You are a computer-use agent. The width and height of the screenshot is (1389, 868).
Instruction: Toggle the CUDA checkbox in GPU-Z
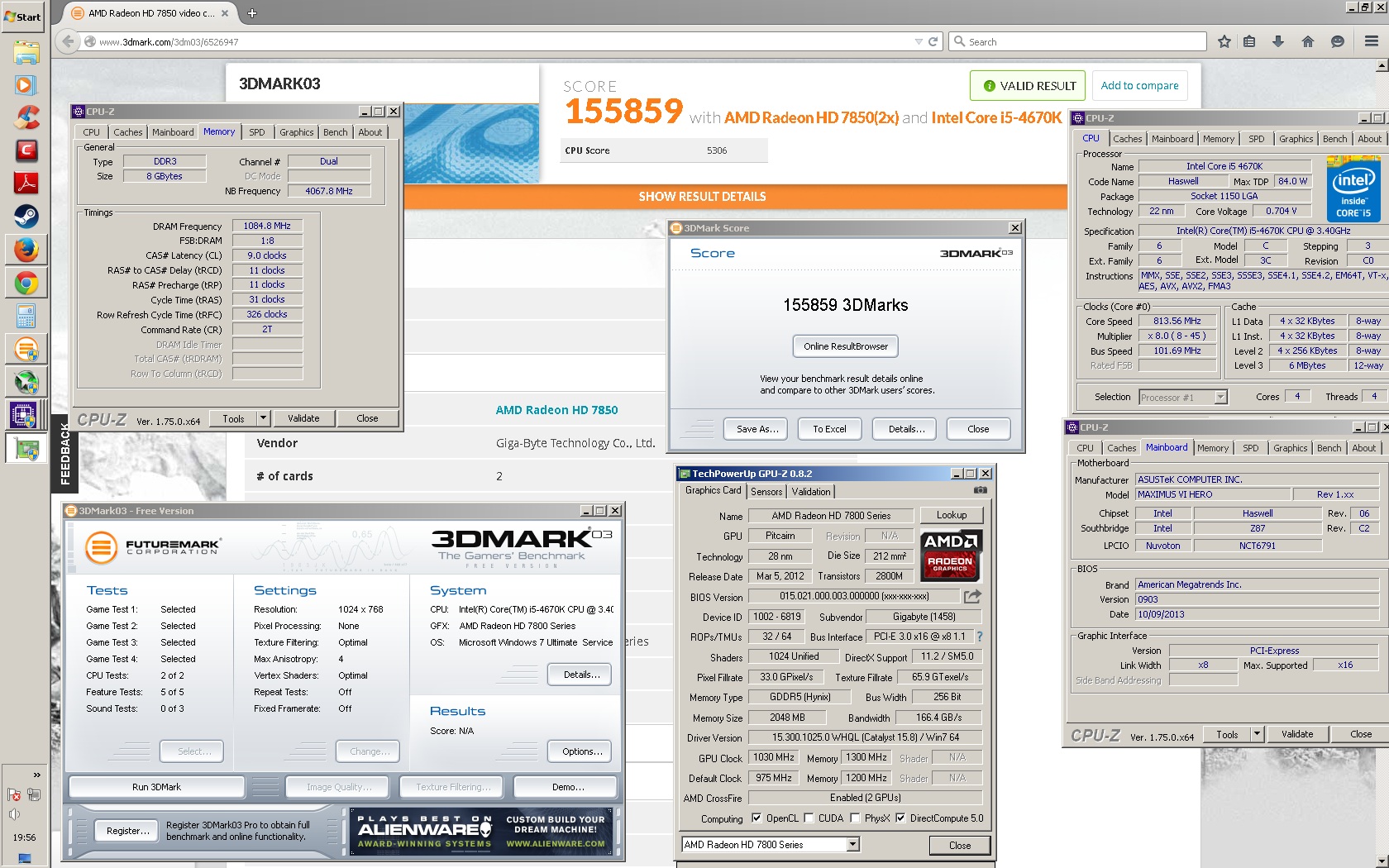809,818
